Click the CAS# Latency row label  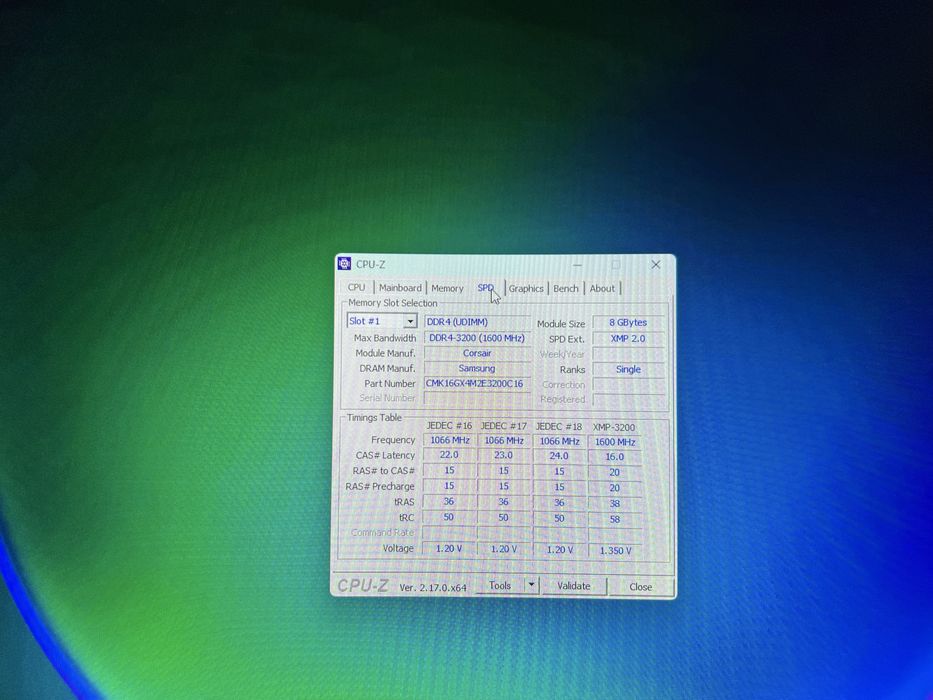click(x=385, y=455)
